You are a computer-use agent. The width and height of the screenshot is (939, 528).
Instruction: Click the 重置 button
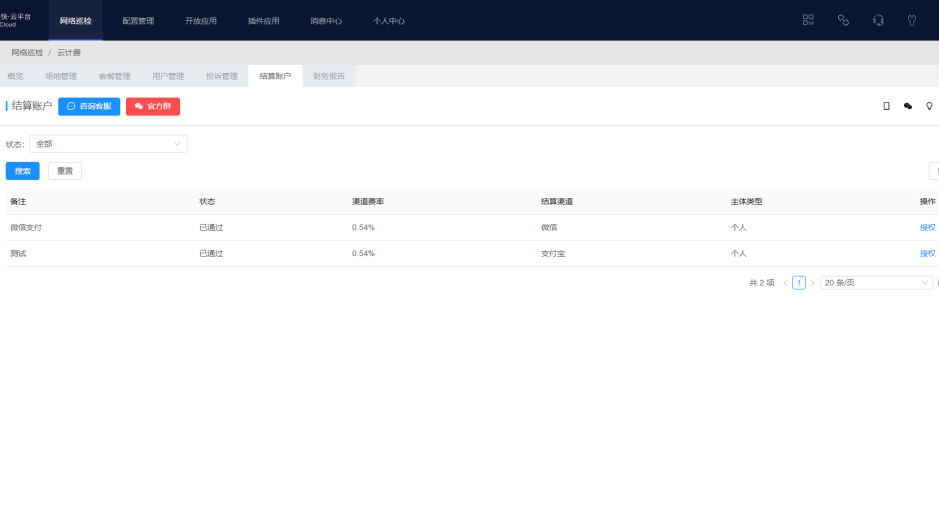point(65,171)
